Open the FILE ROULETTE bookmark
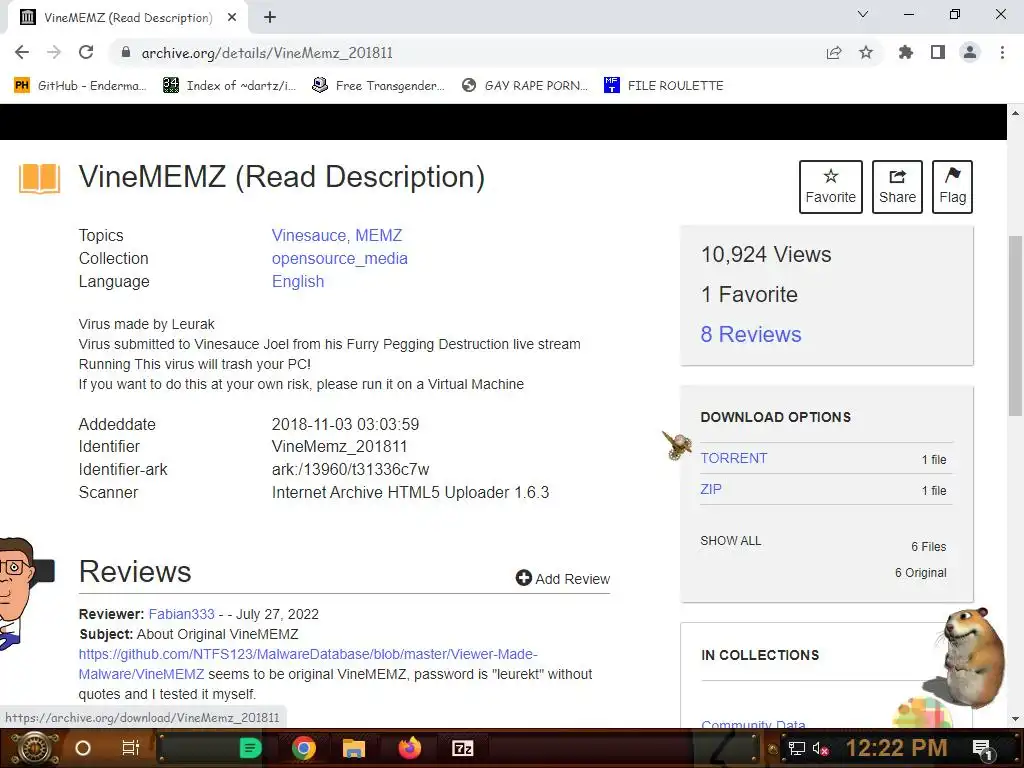1024x768 pixels. (x=664, y=86)
